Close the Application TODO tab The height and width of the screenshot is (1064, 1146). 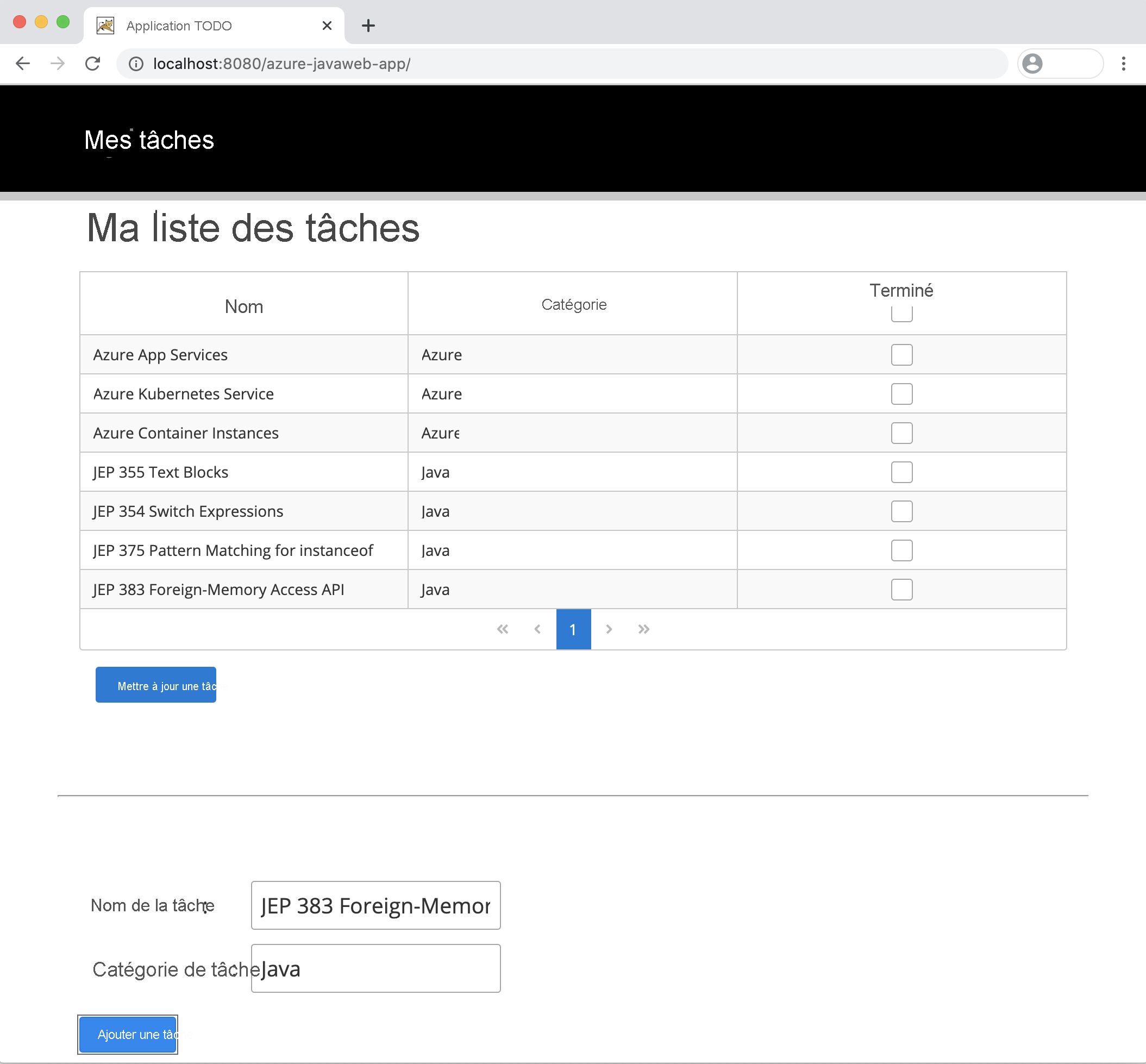click(327, 26)
